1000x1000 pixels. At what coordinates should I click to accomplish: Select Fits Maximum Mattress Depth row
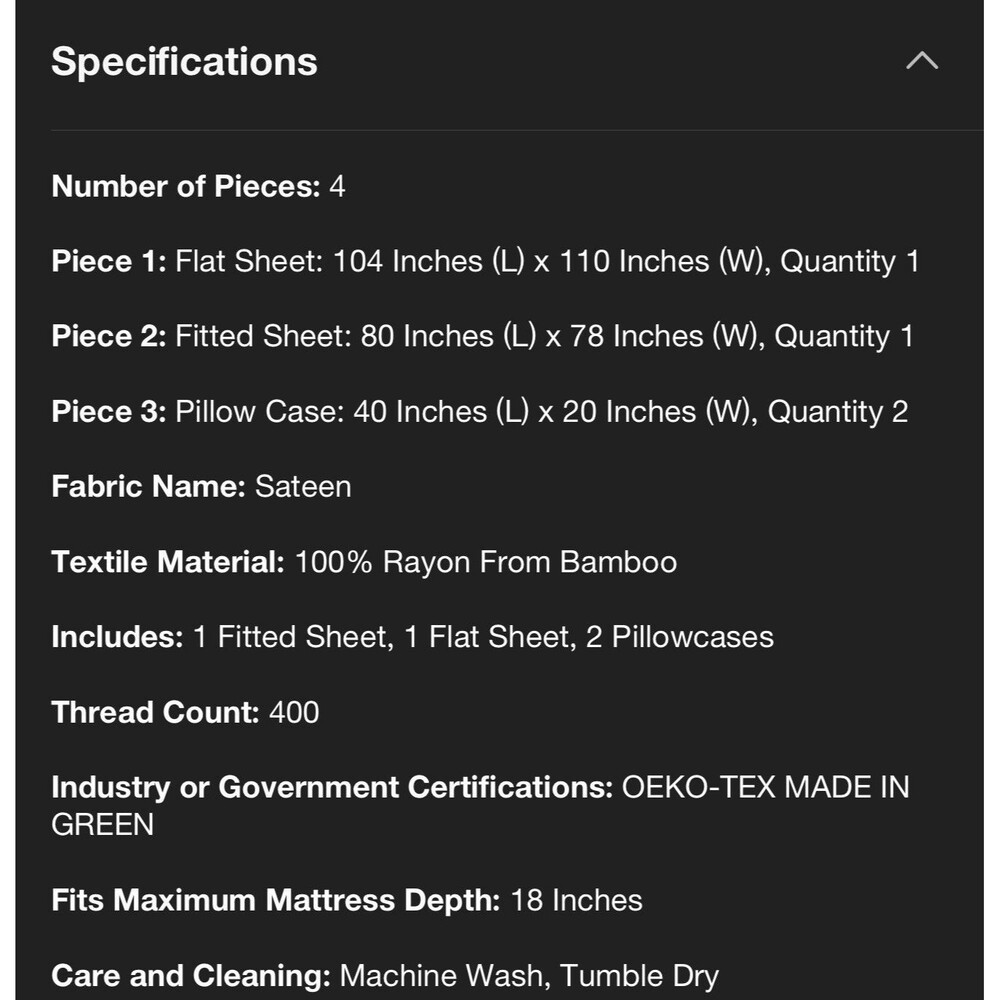(347, 901)
